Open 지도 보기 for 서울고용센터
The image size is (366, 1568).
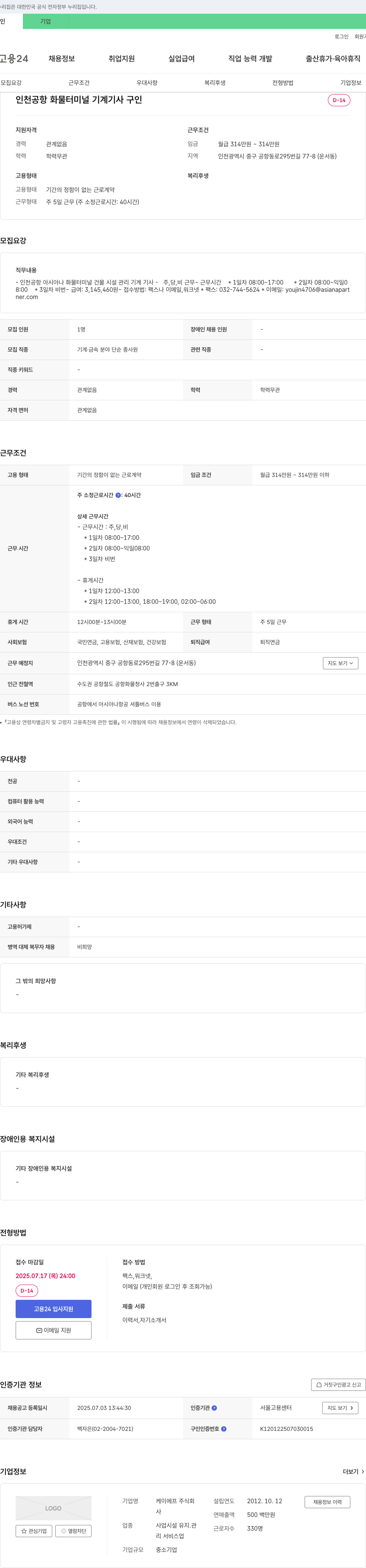340,1408
